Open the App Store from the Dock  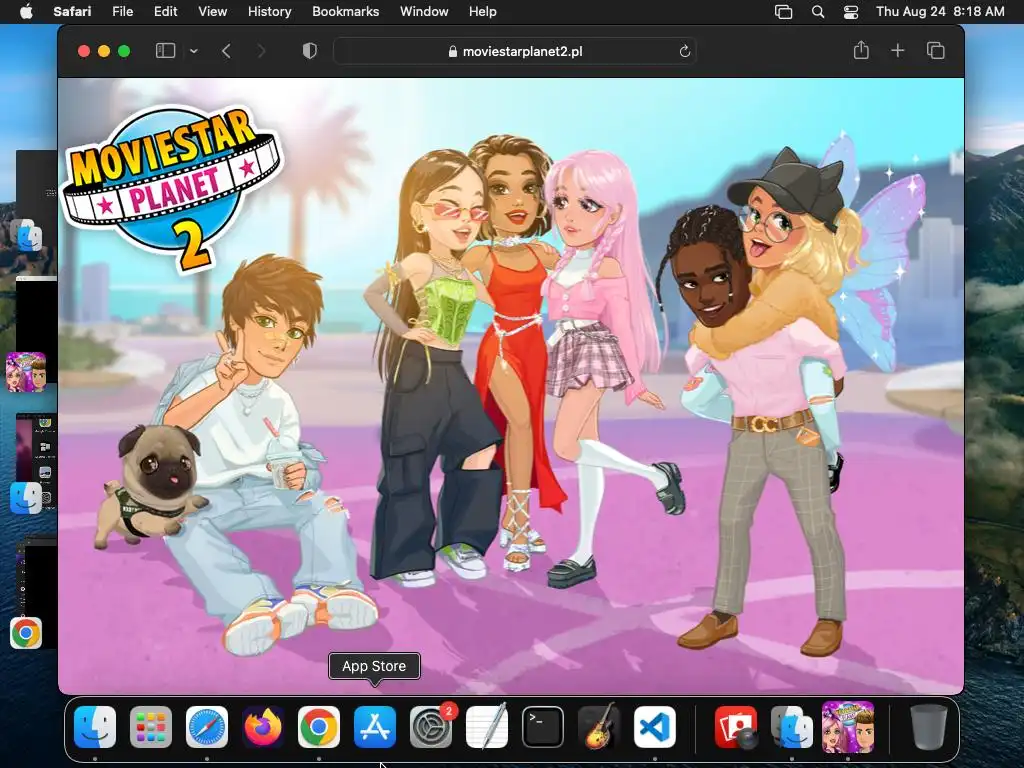tap(375, 726)
